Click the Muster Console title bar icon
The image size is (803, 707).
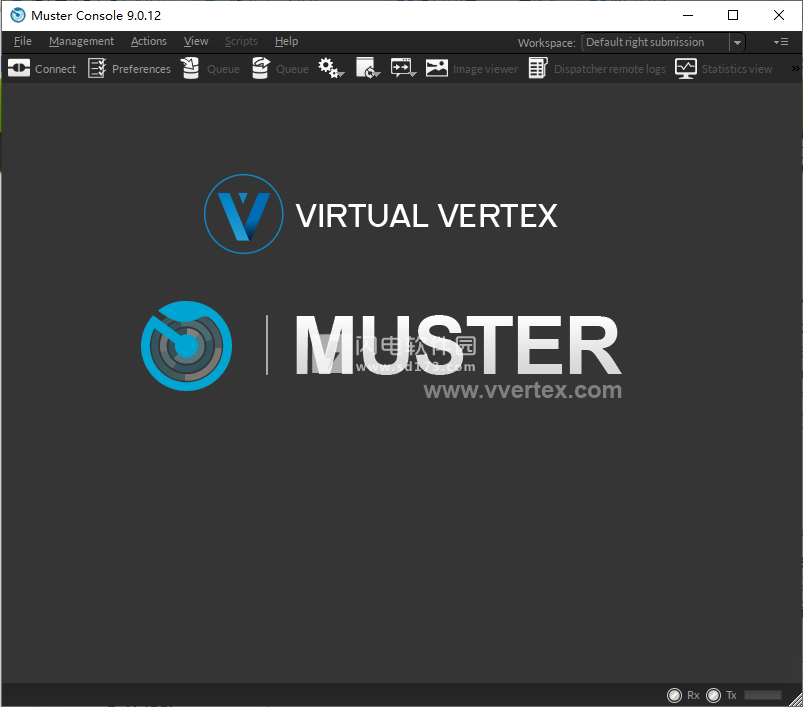18,15
